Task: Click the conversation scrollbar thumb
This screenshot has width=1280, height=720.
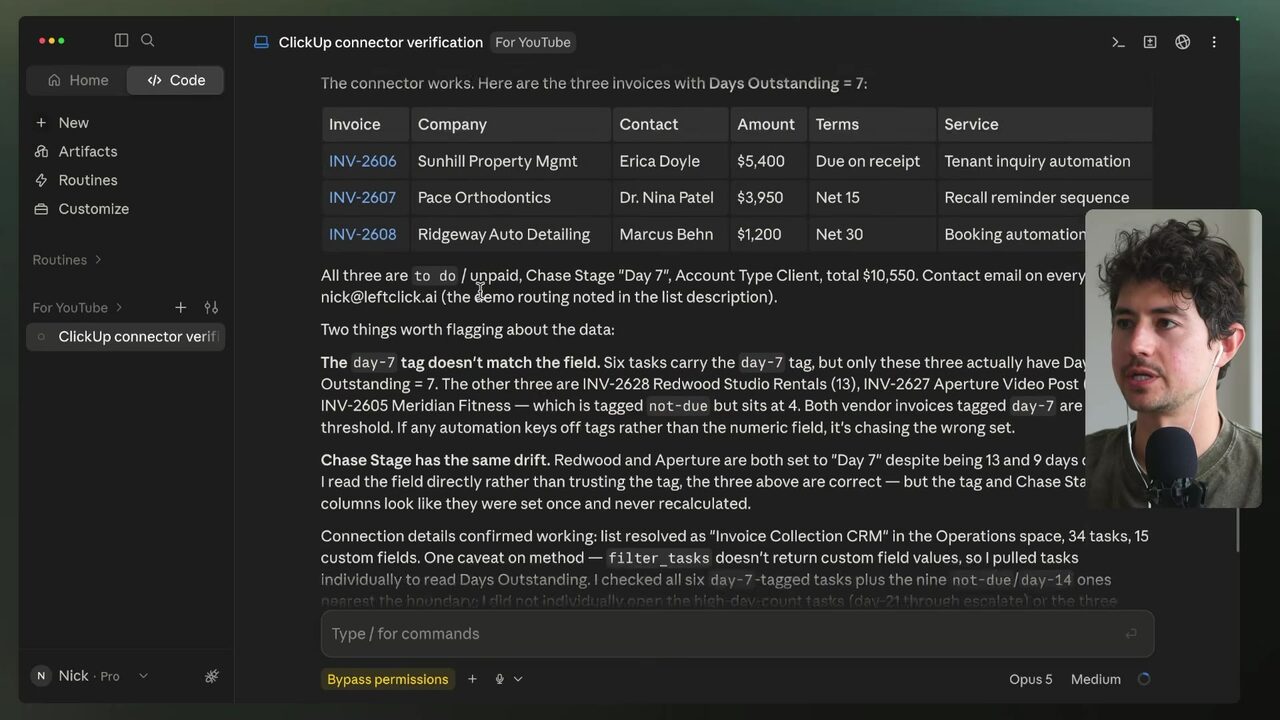Action: coord(1237,530)
